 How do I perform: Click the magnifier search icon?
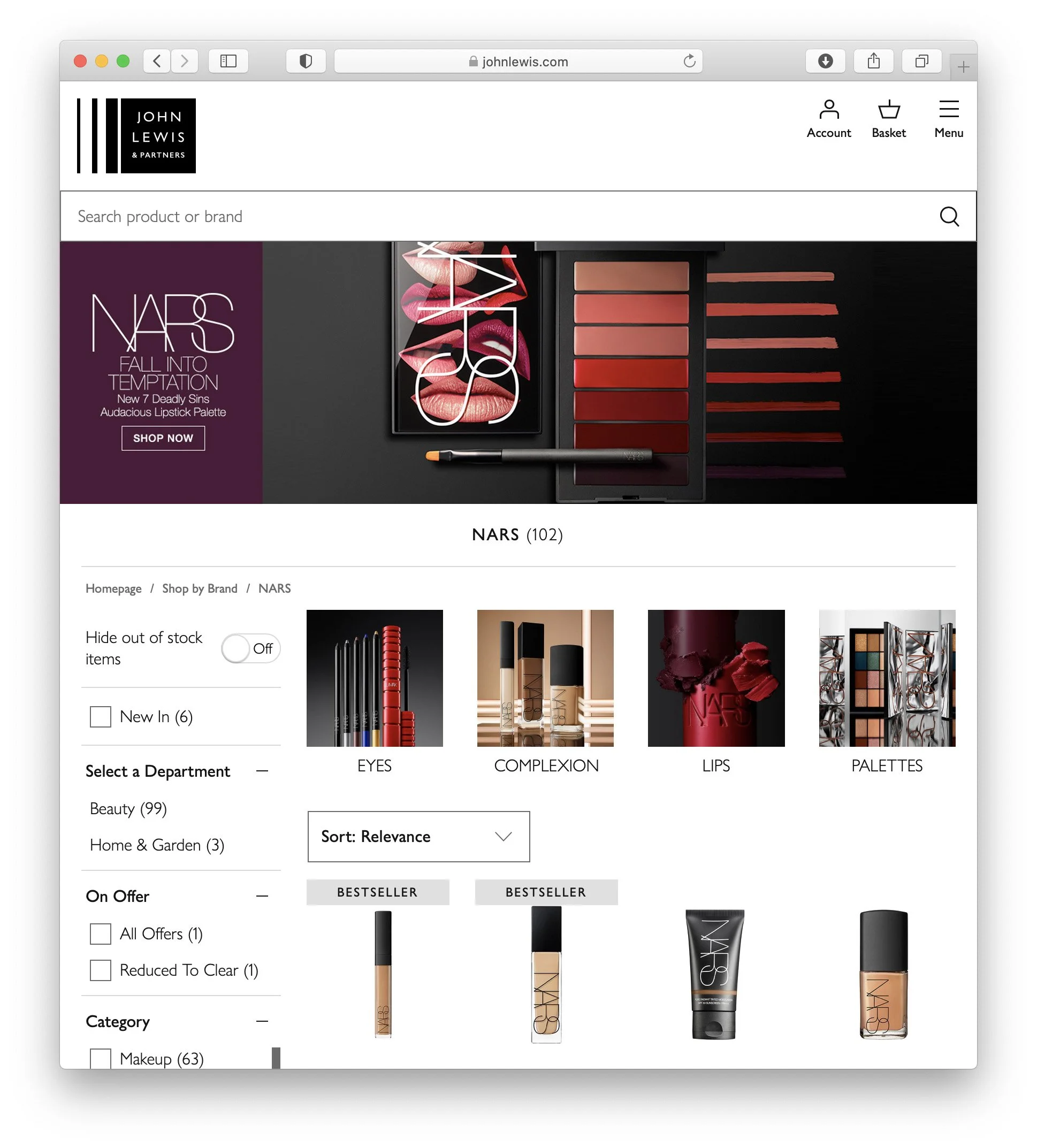[948, 217]
